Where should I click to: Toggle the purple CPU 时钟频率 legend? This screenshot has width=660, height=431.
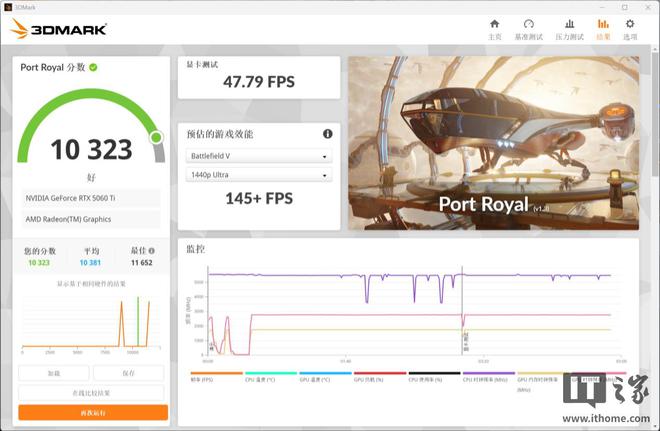(489, 376)
